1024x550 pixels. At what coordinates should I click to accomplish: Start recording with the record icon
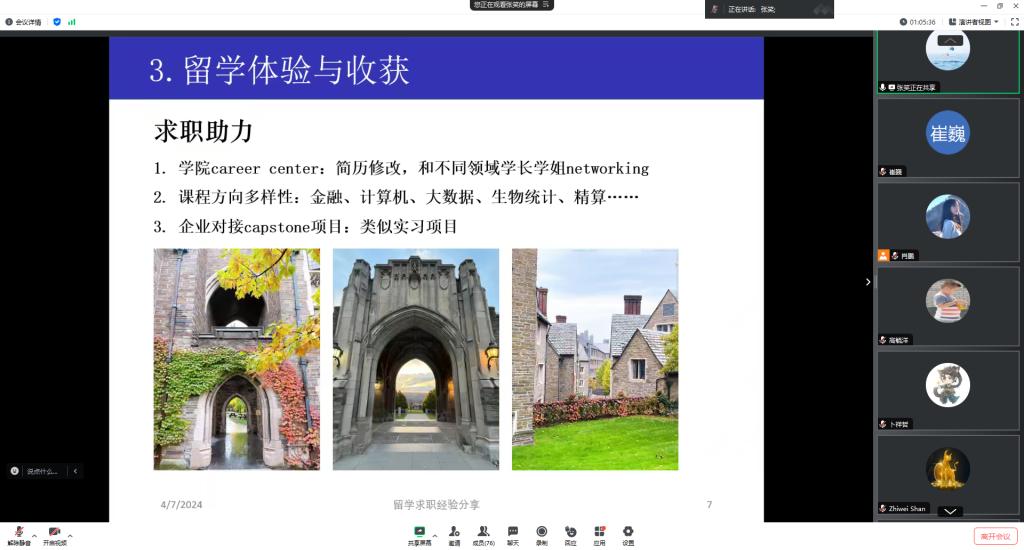pyautogui.click(x=541, y=532)
